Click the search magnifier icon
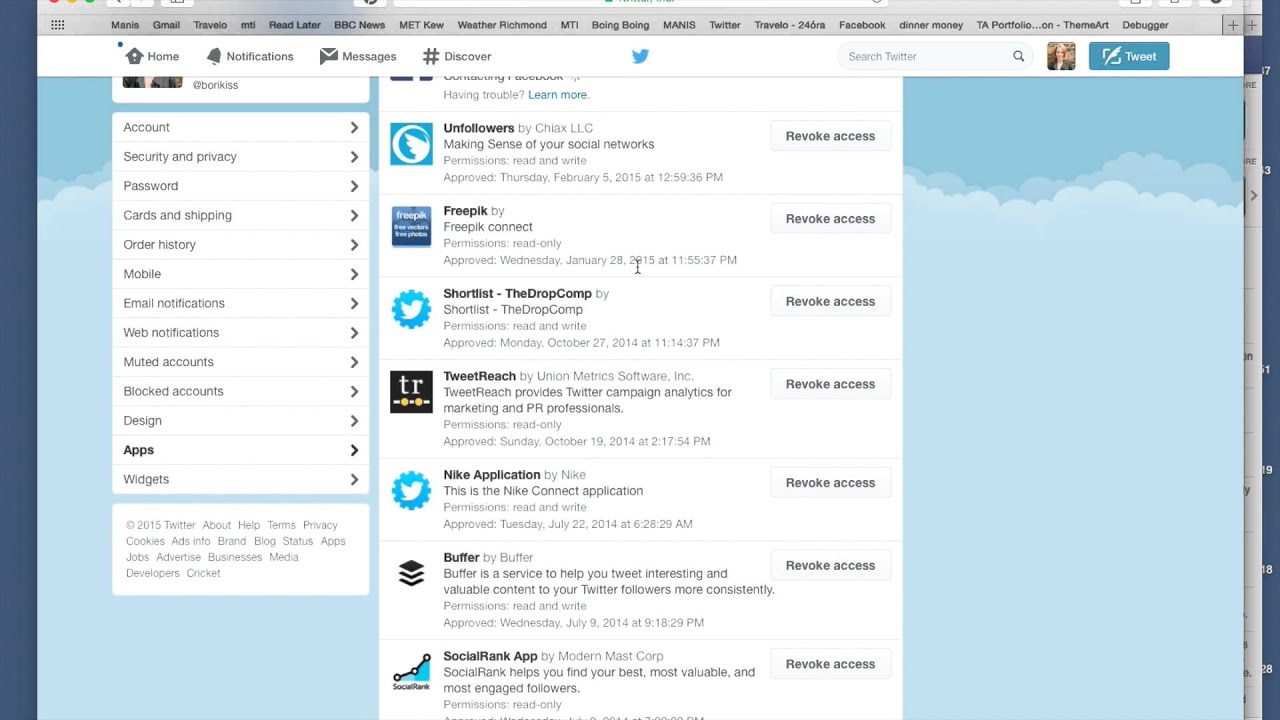1280x720 pixels. tap(1018, 56)
